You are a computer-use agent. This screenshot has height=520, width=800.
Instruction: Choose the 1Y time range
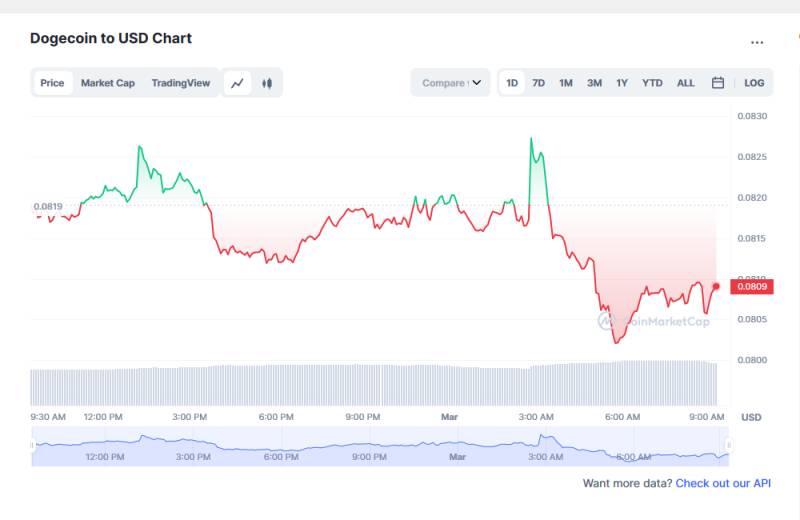pyautogui.click(x=622, y=83)
